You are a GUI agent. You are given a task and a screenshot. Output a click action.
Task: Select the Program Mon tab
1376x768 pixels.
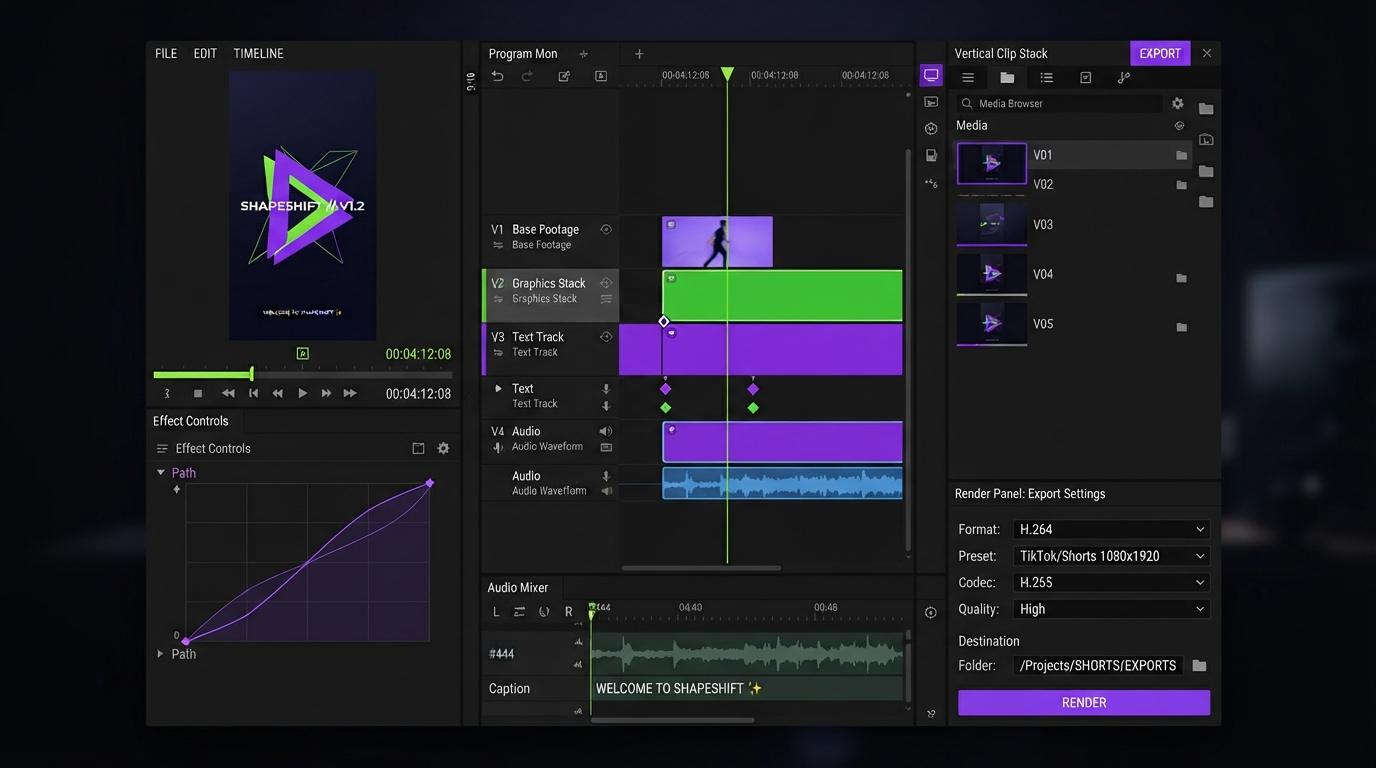[523, 54]
